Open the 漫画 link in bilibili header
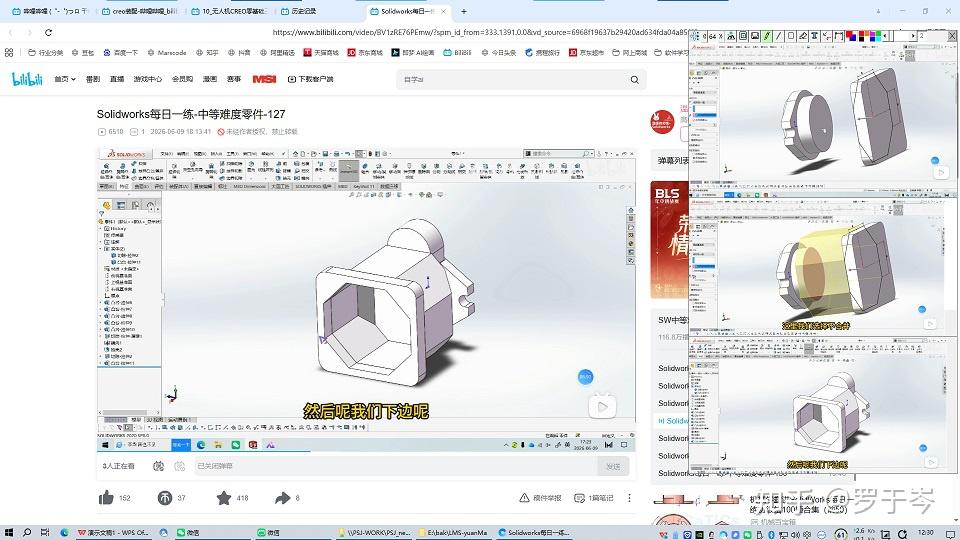 coord(209,79)
